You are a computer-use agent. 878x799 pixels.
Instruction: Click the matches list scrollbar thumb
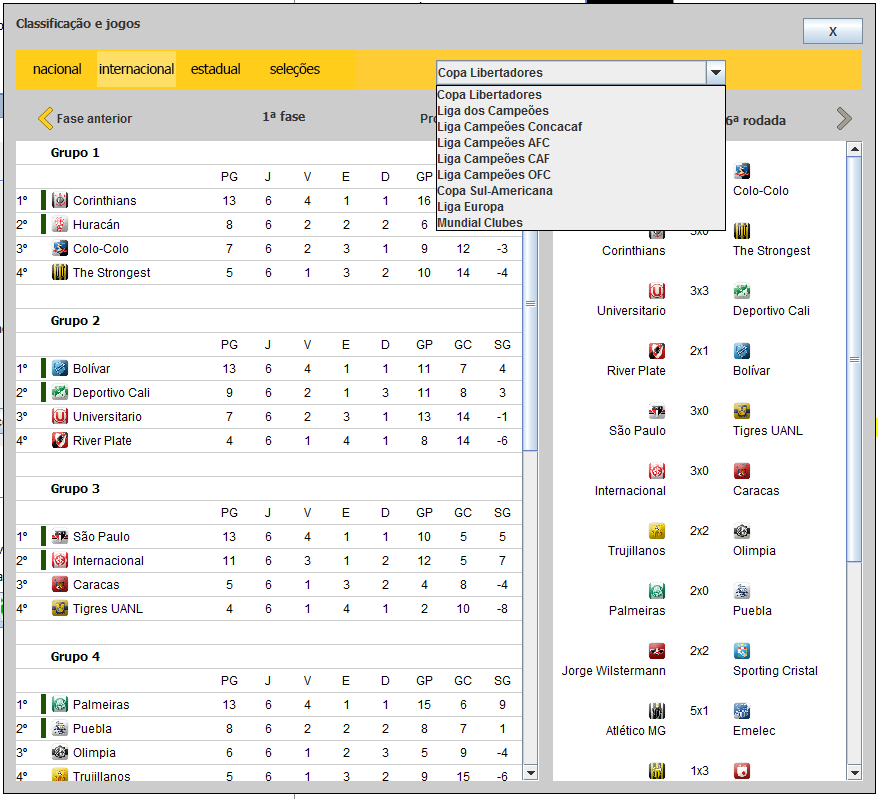pyautogui.click(x=854, y=359)
